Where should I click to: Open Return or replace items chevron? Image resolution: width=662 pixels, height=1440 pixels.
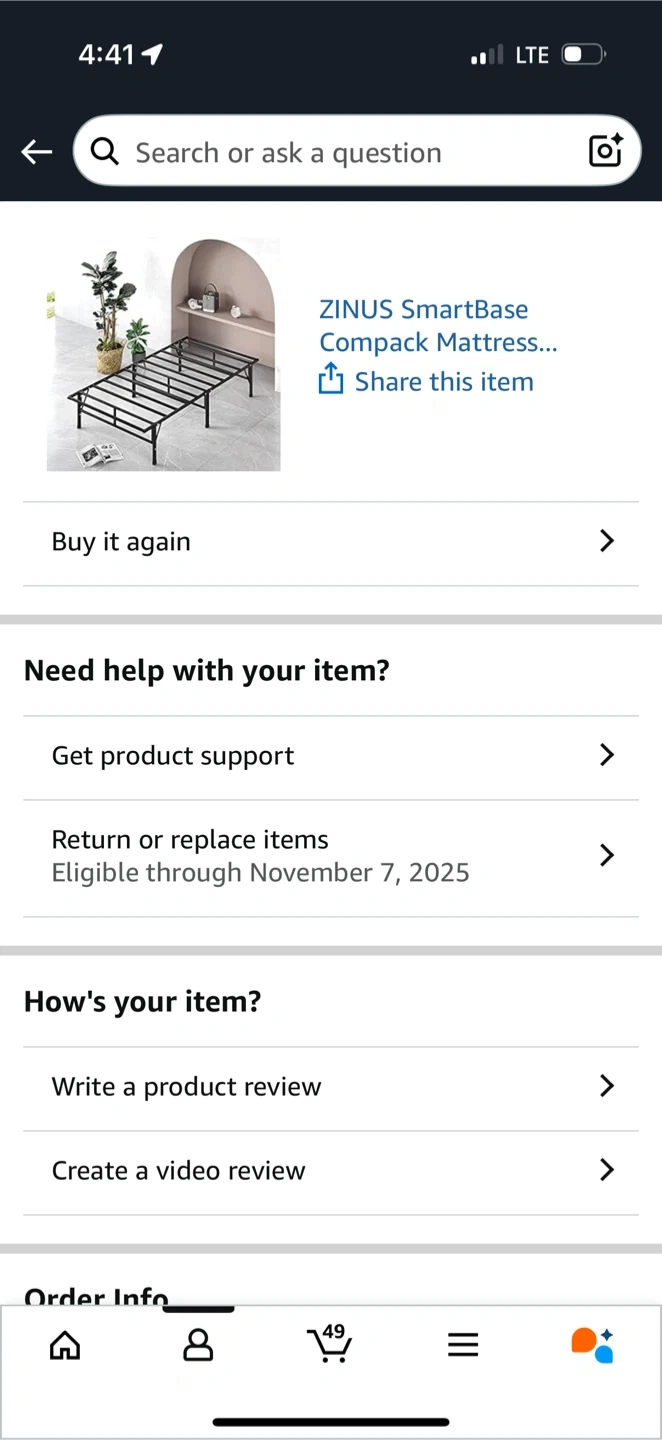coord(606,855)
